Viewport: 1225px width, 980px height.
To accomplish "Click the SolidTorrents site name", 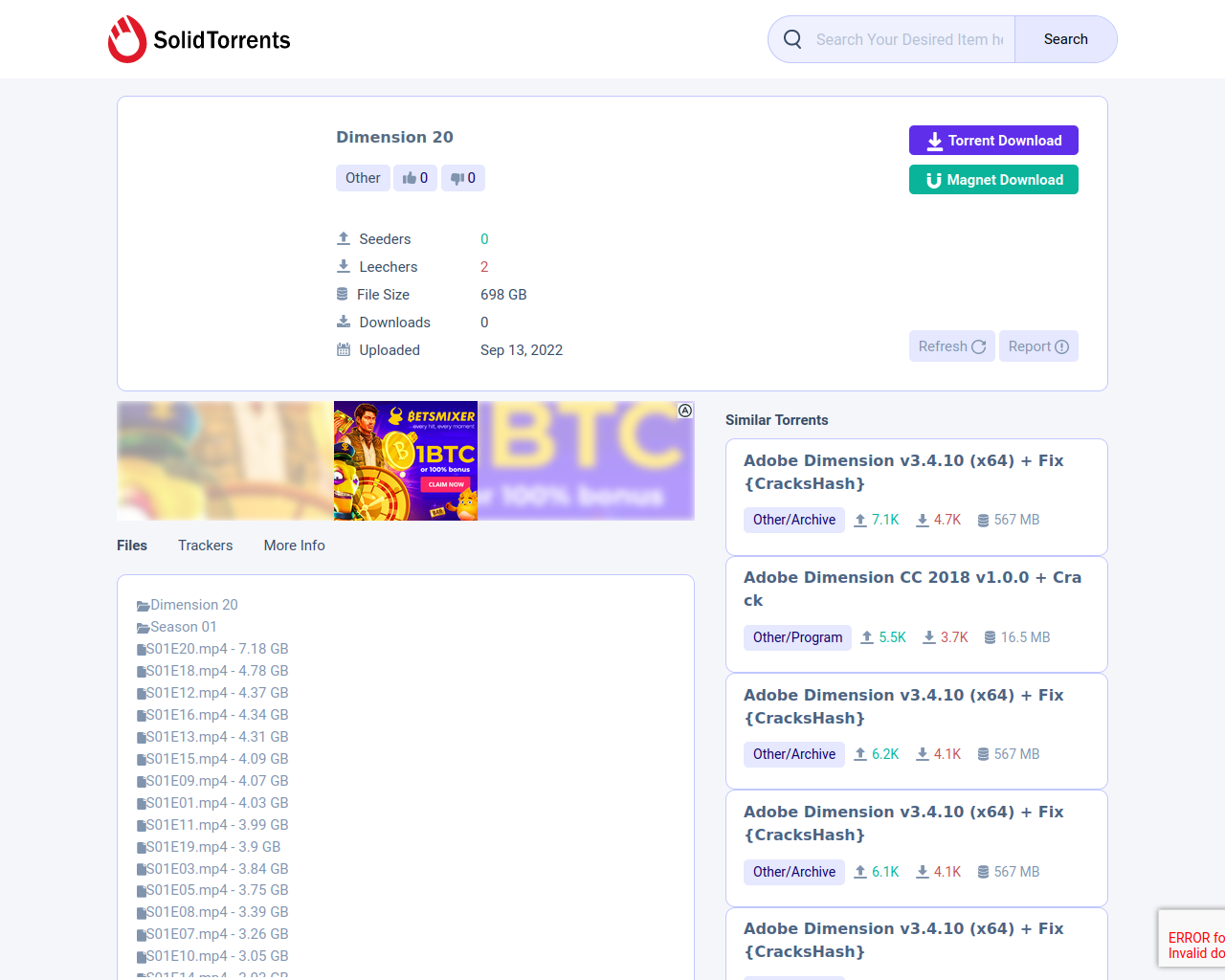I will tap(222, 40).
